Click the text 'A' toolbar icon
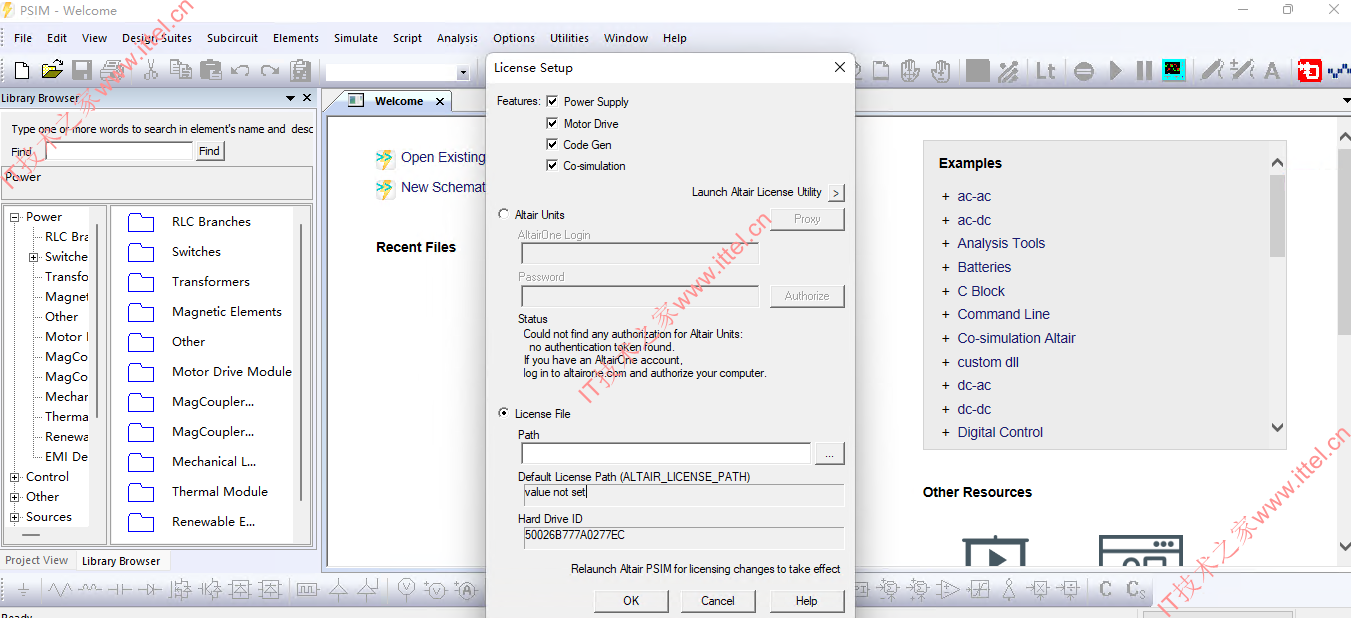This screenshot has height=618, width=1351. click(1272, 71)
